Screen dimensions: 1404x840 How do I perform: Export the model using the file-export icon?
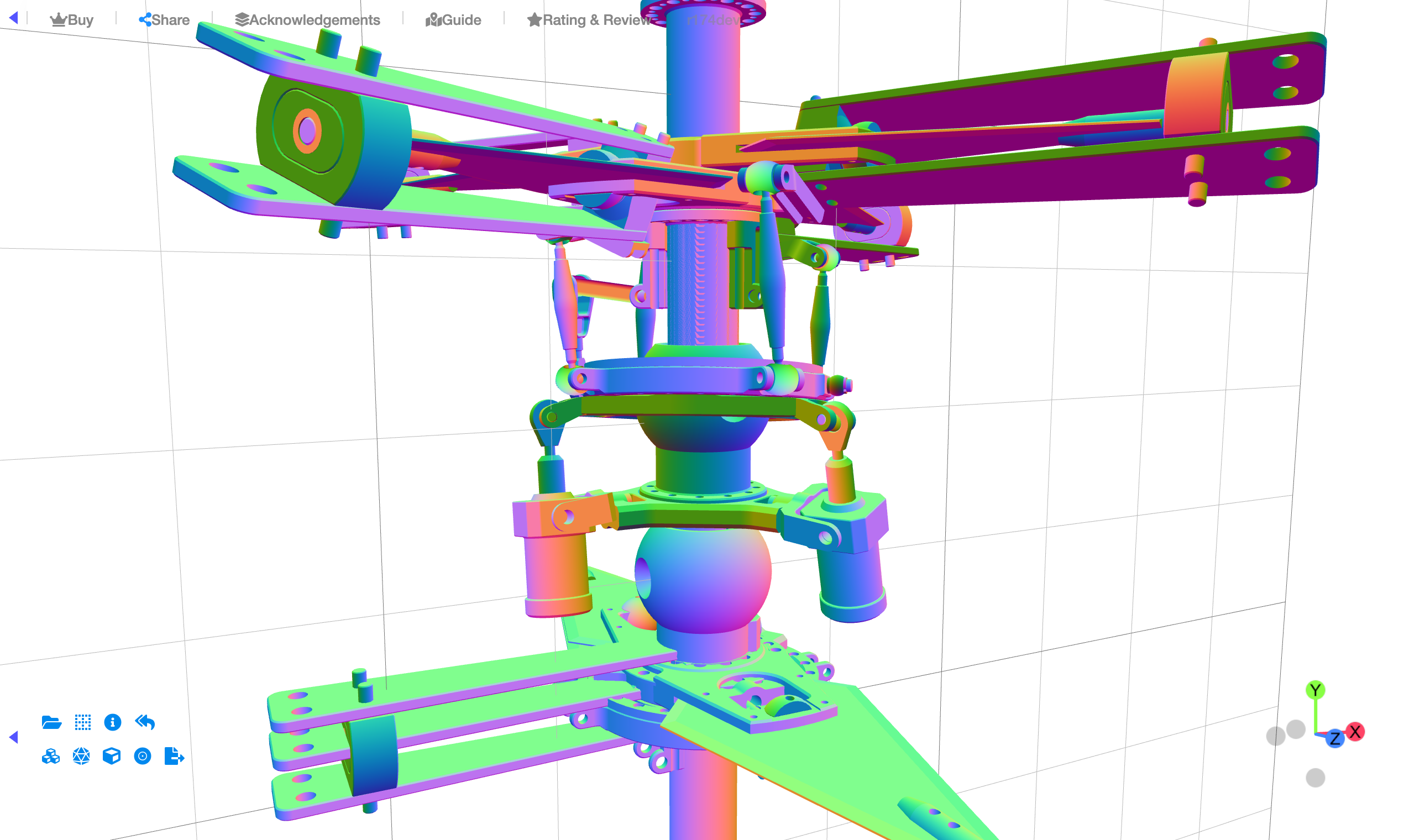coord(174,756)
